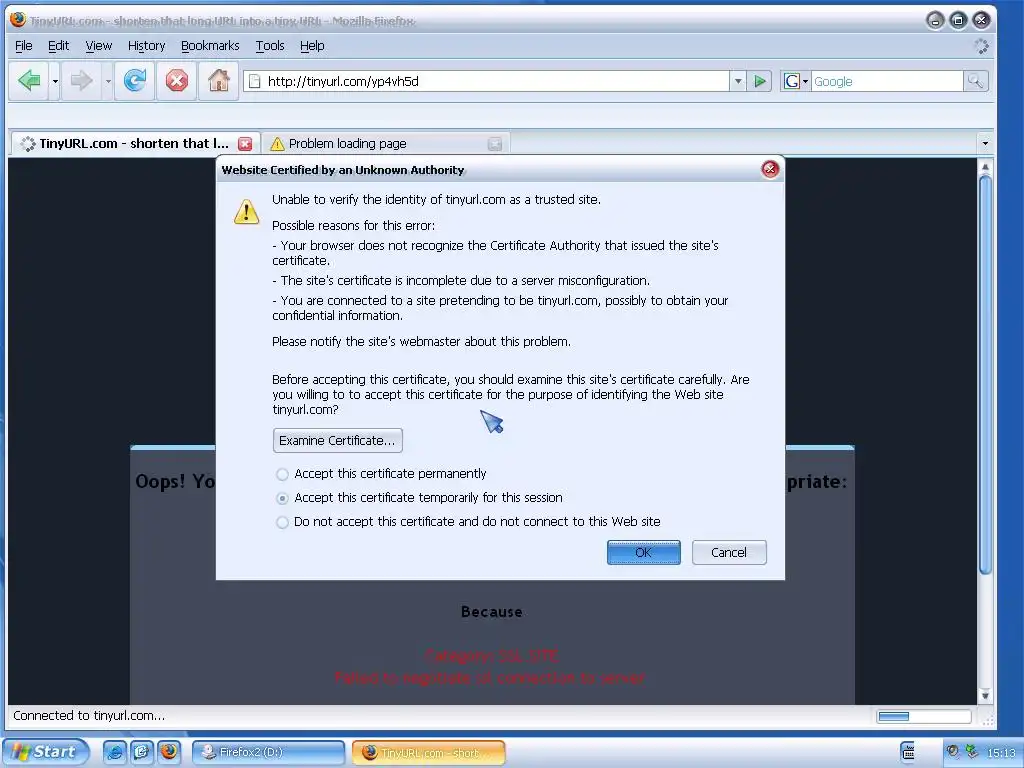Screen dimensions: 1024x768
Task: Close the TinyURL.com tab with its red X
Action: [245, 144]
